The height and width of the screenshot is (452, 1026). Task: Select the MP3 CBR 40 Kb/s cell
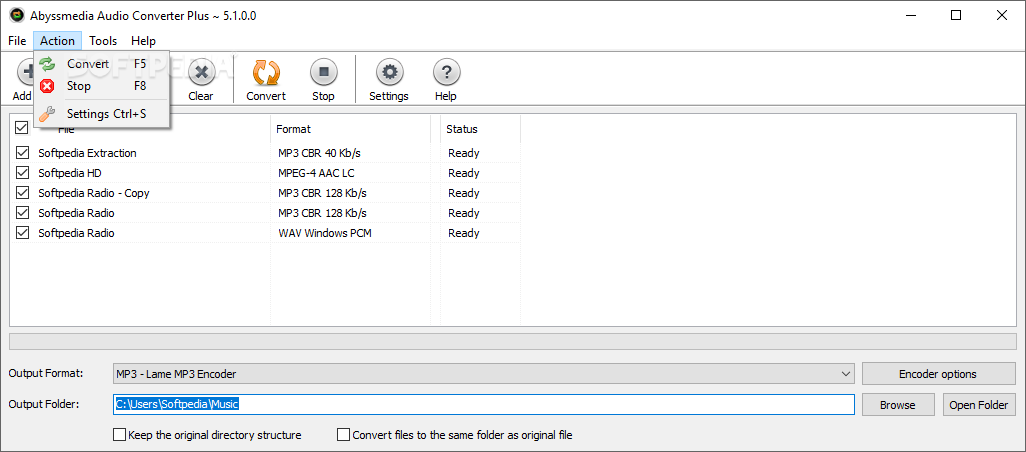point(319,153)
